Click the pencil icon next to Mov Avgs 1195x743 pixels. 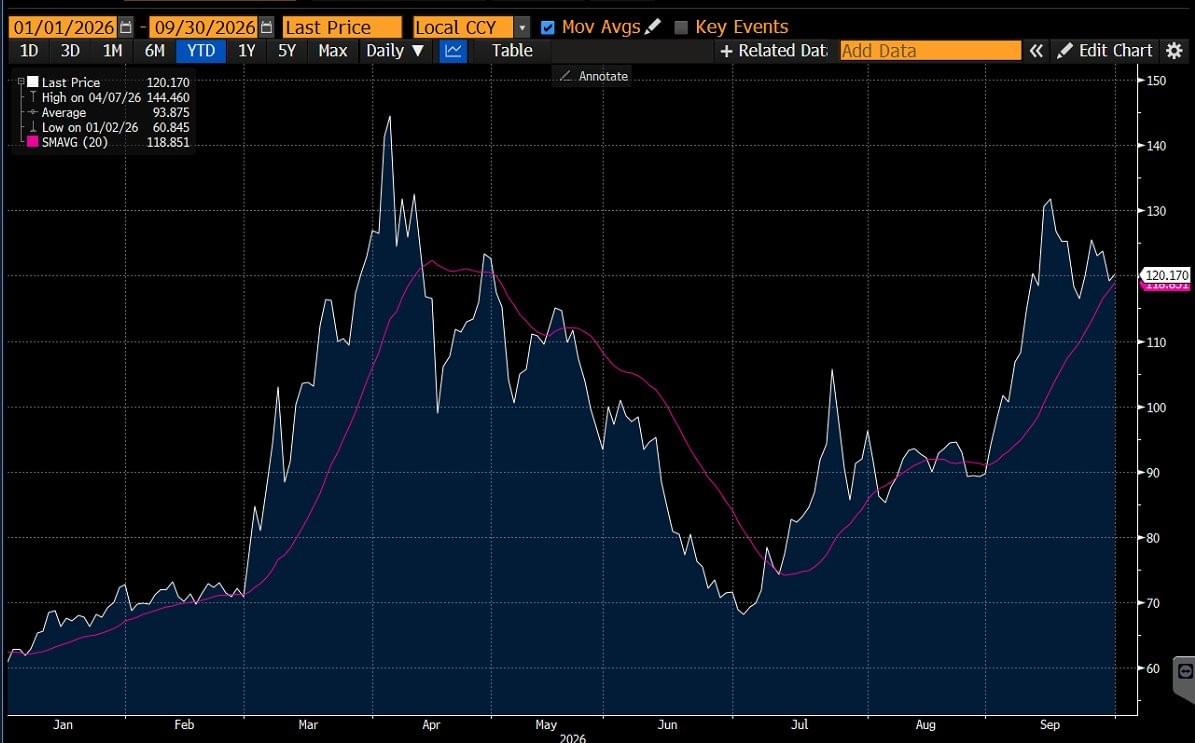pos(652,27)
